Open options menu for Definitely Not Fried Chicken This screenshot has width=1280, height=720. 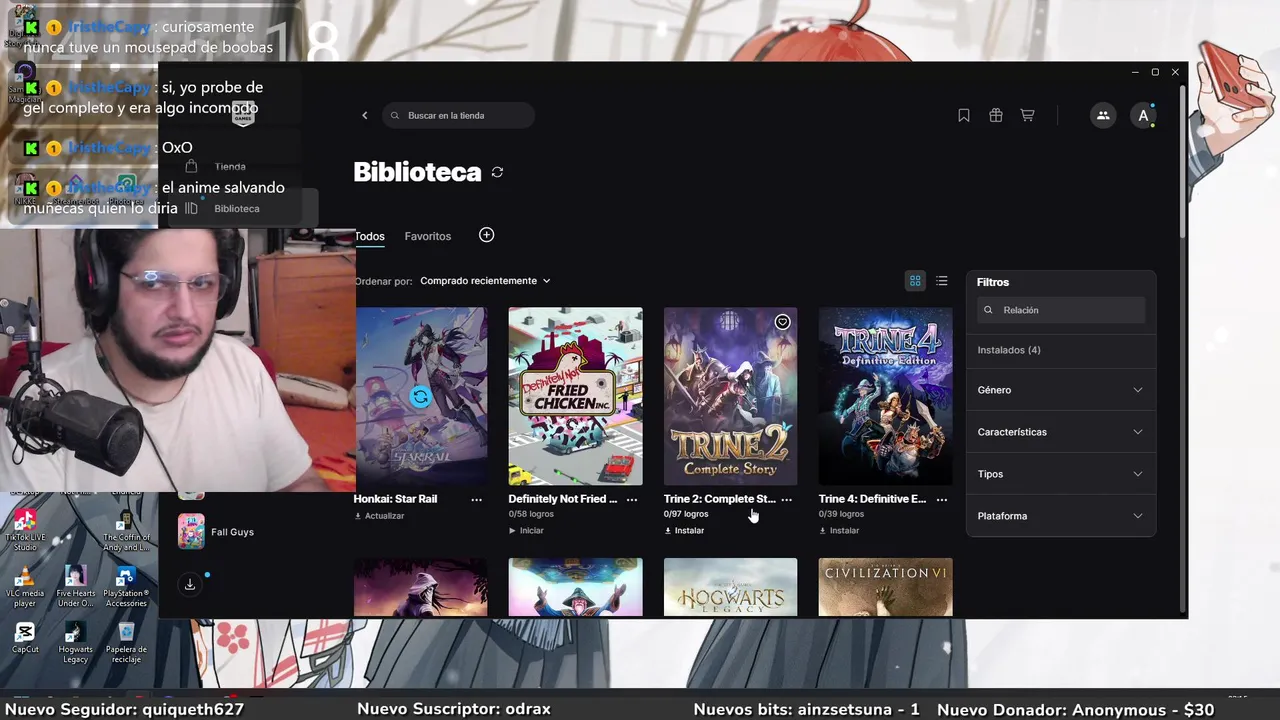[x=632, y=499]
